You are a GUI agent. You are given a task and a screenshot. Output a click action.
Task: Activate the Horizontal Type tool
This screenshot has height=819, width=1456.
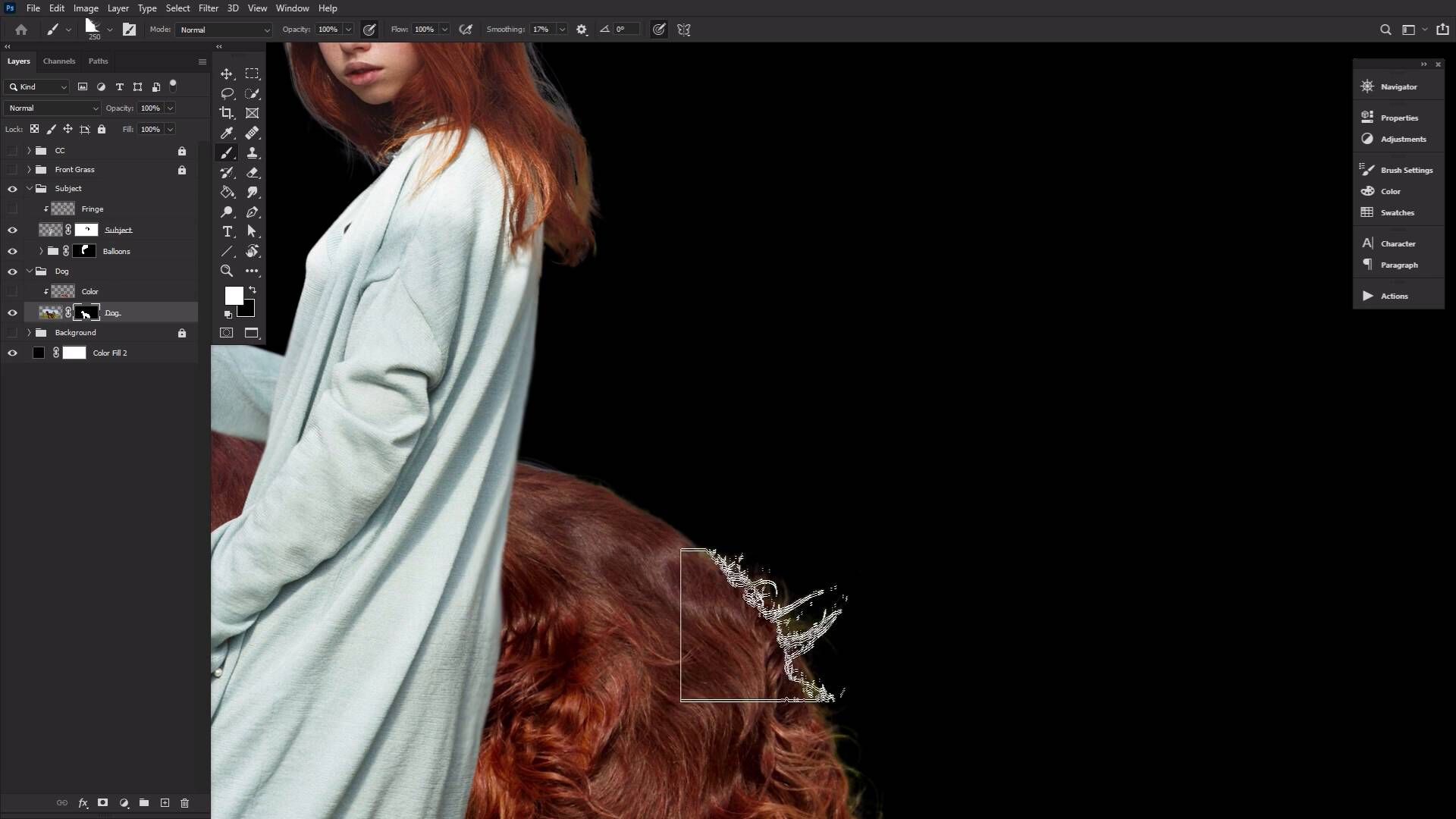227,232
